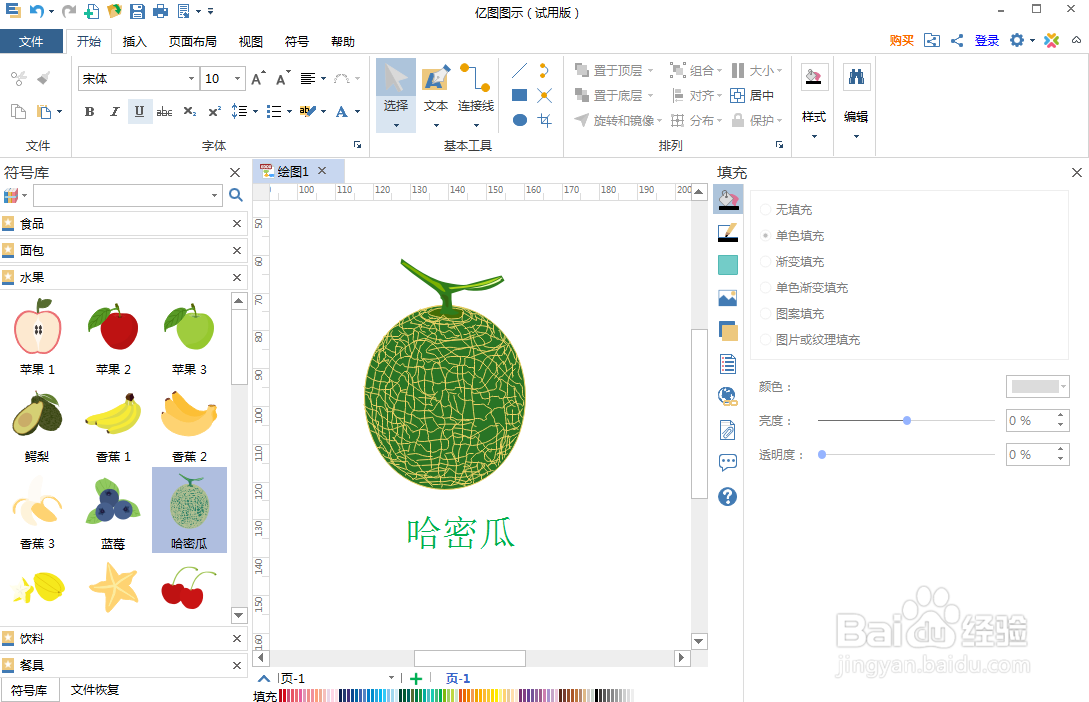Open the symbol library search dropdown
This screenshot has width=1089, height=702.
pos(214,195)
